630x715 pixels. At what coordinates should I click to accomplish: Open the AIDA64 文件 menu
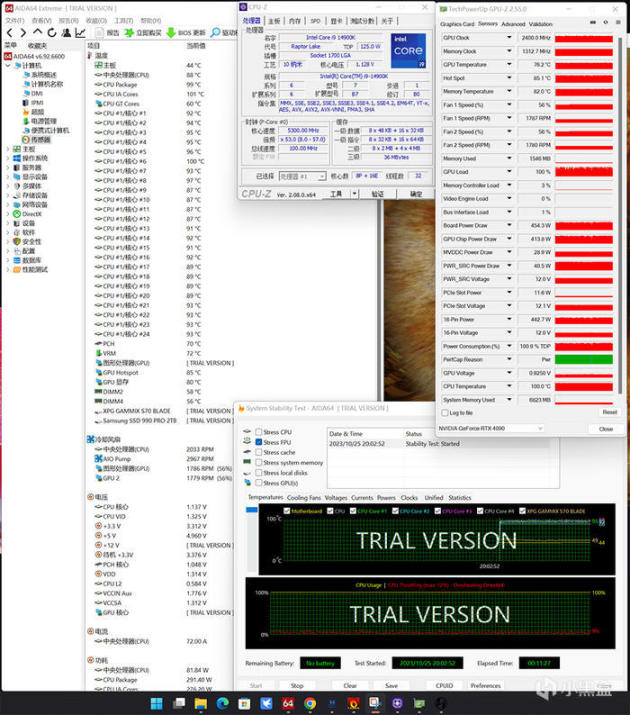pos(15,21)
